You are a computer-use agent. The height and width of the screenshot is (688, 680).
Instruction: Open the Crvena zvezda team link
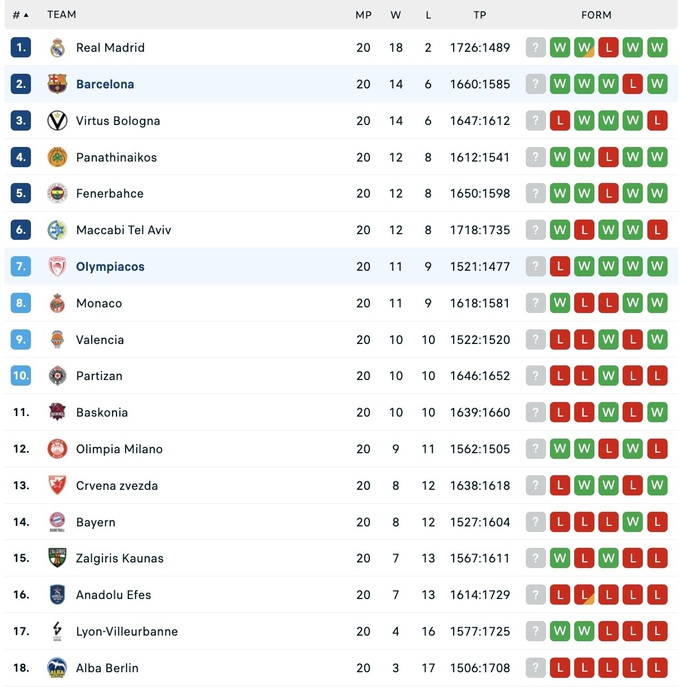tap(117, 486)
